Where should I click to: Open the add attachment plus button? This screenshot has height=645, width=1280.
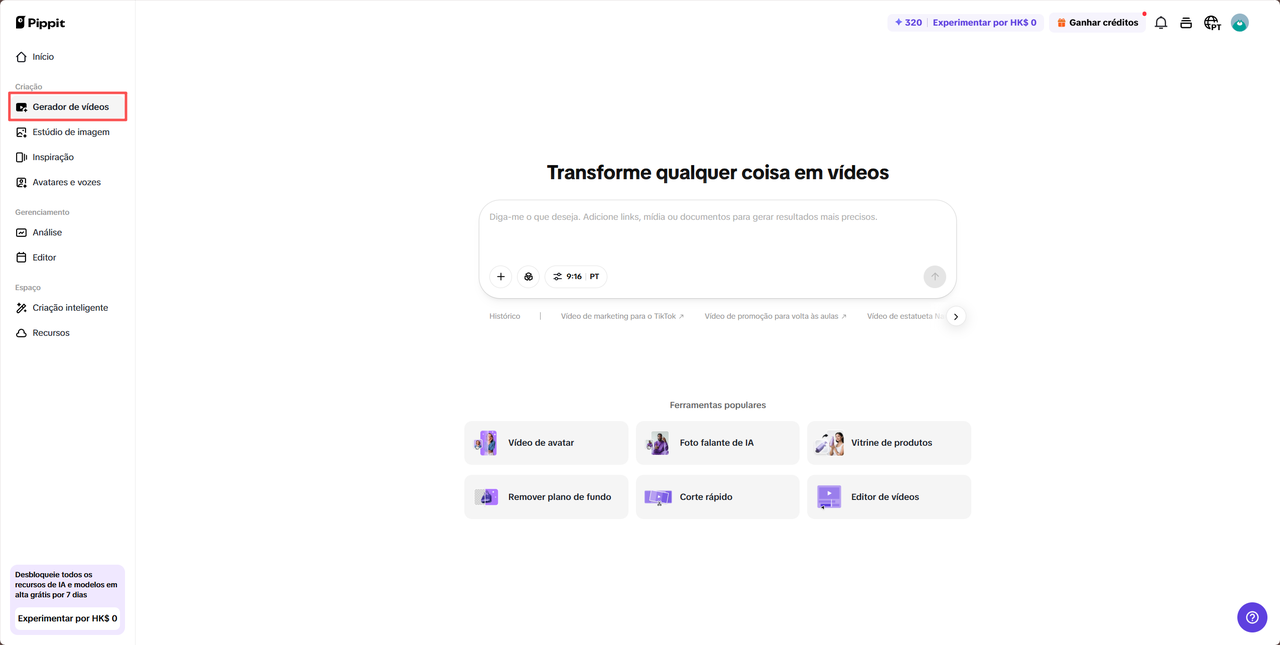tap(500, 276)
